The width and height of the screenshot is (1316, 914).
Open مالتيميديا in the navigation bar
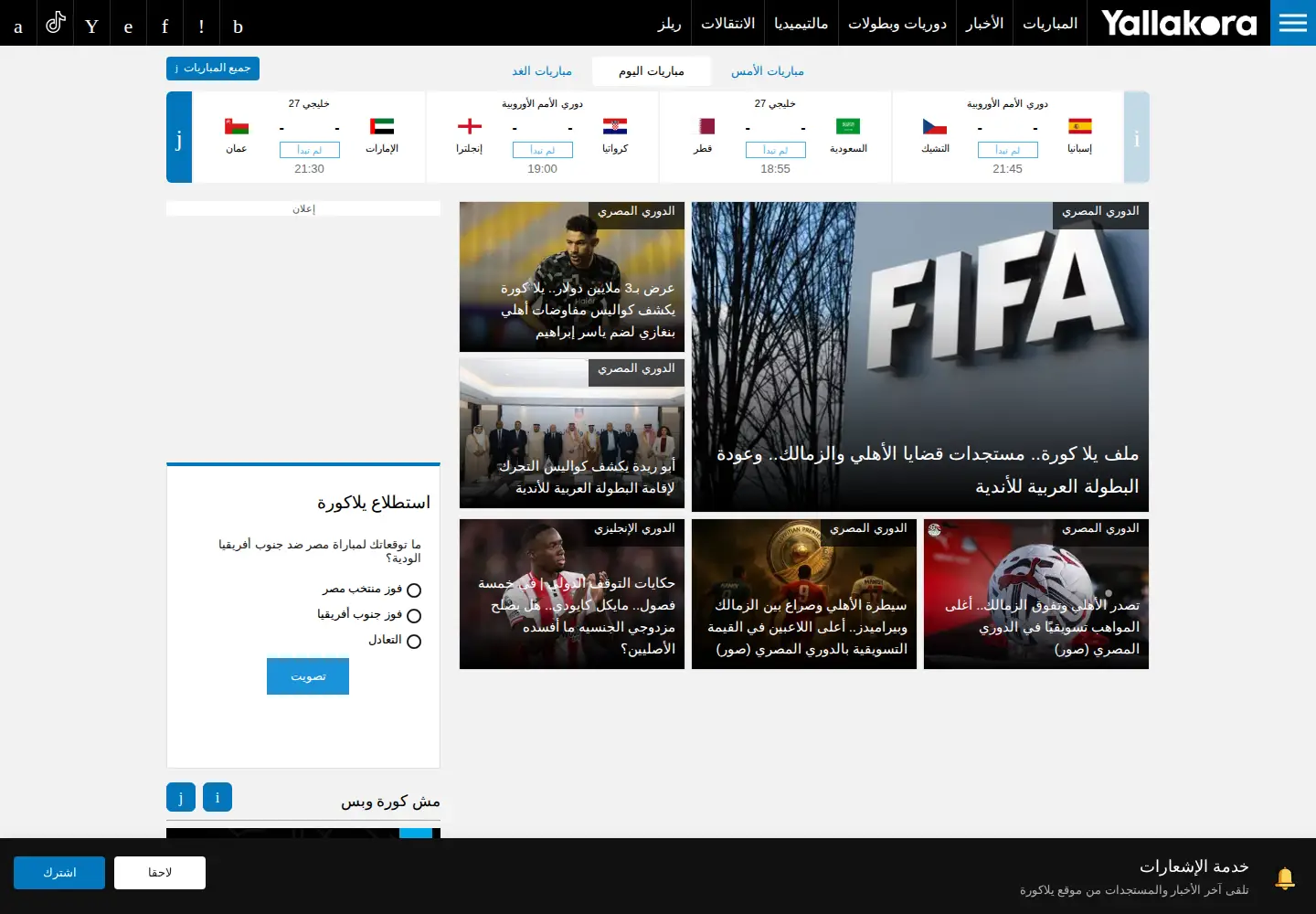[x=801, y=23]
